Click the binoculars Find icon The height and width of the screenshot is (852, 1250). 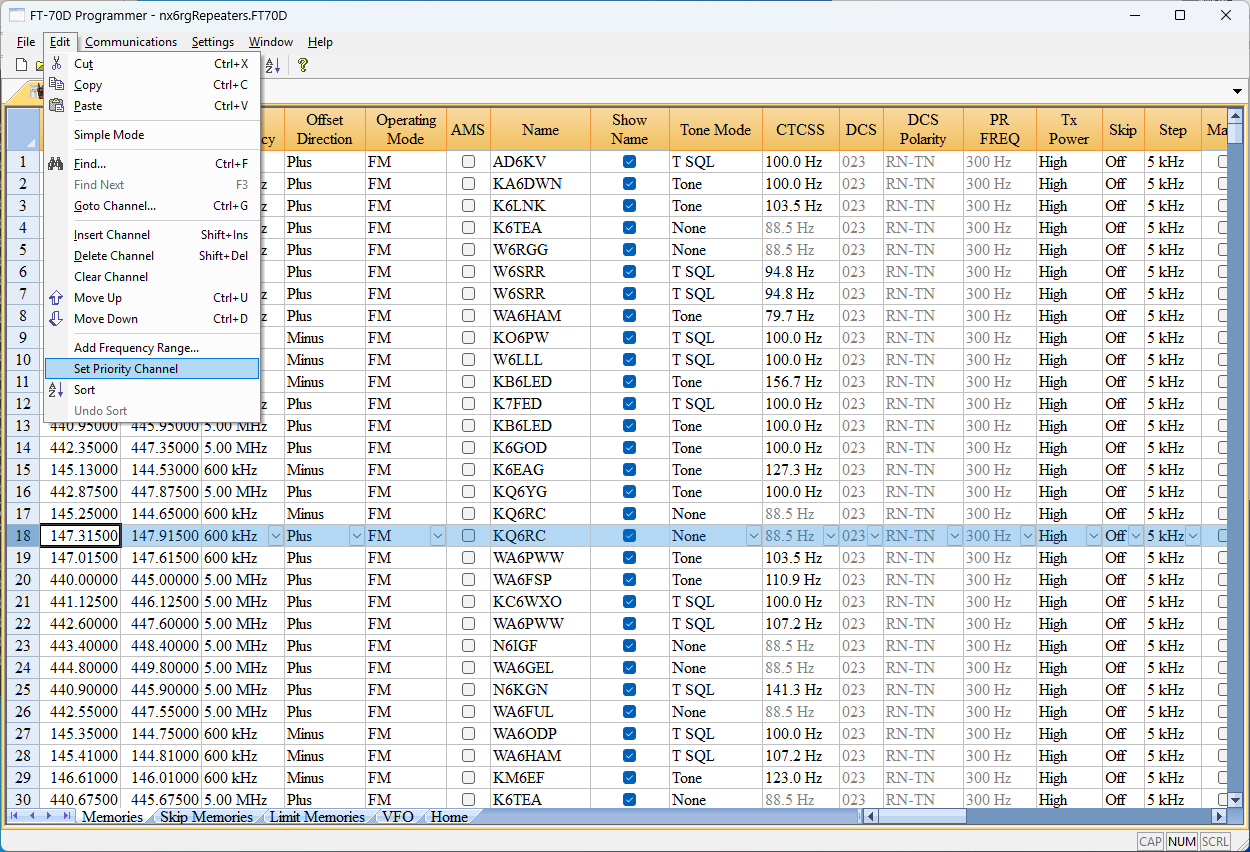tap(56, 164)
